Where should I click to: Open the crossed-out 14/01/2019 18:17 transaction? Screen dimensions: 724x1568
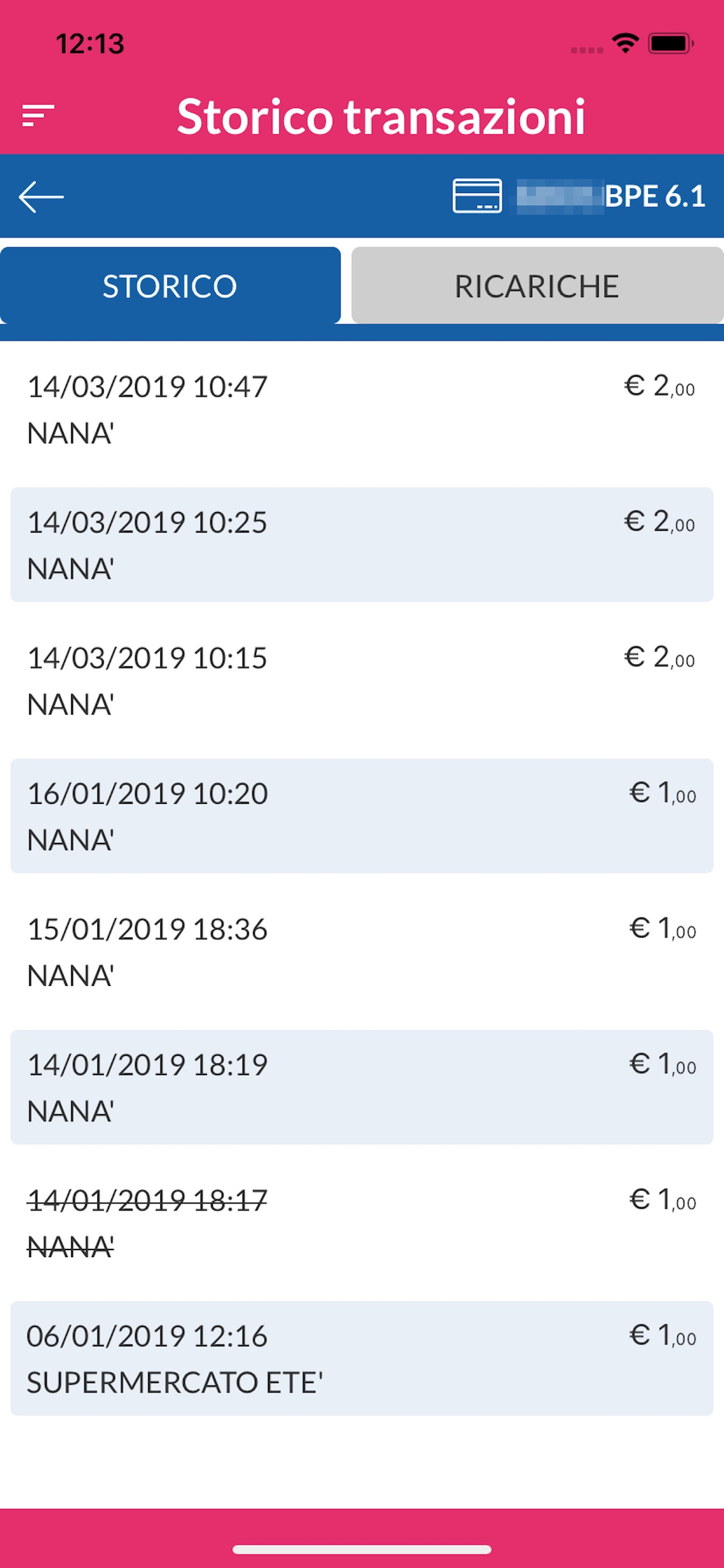362,1223
